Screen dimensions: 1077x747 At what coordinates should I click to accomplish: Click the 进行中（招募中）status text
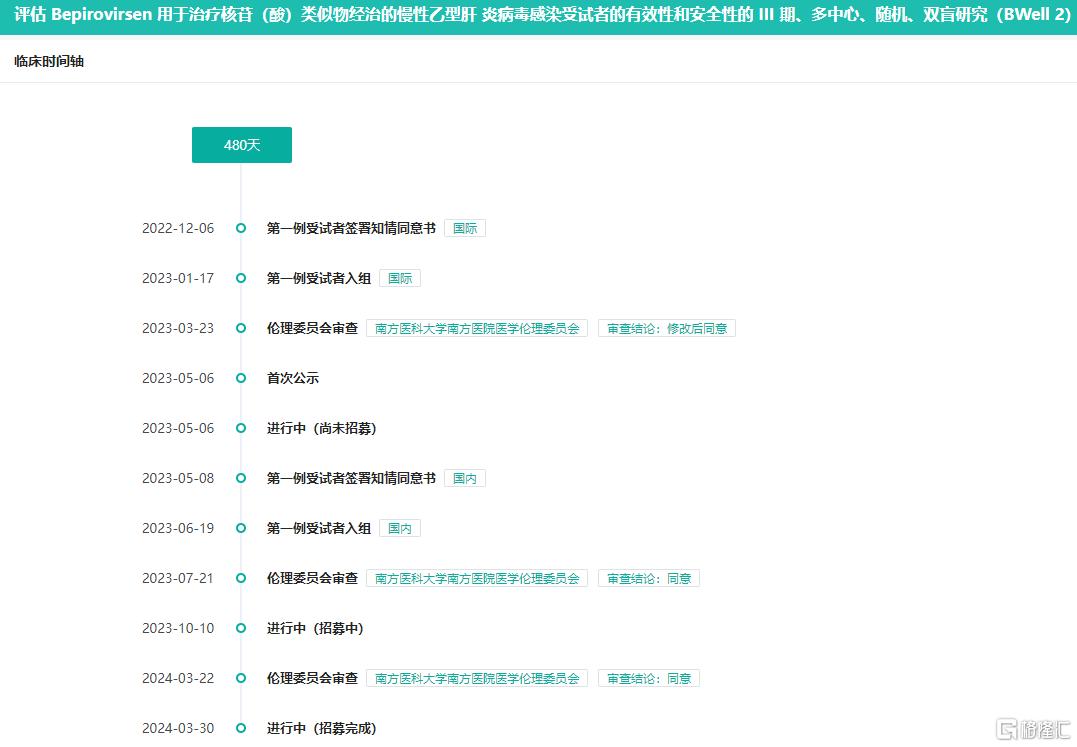[x=315, y=628]
